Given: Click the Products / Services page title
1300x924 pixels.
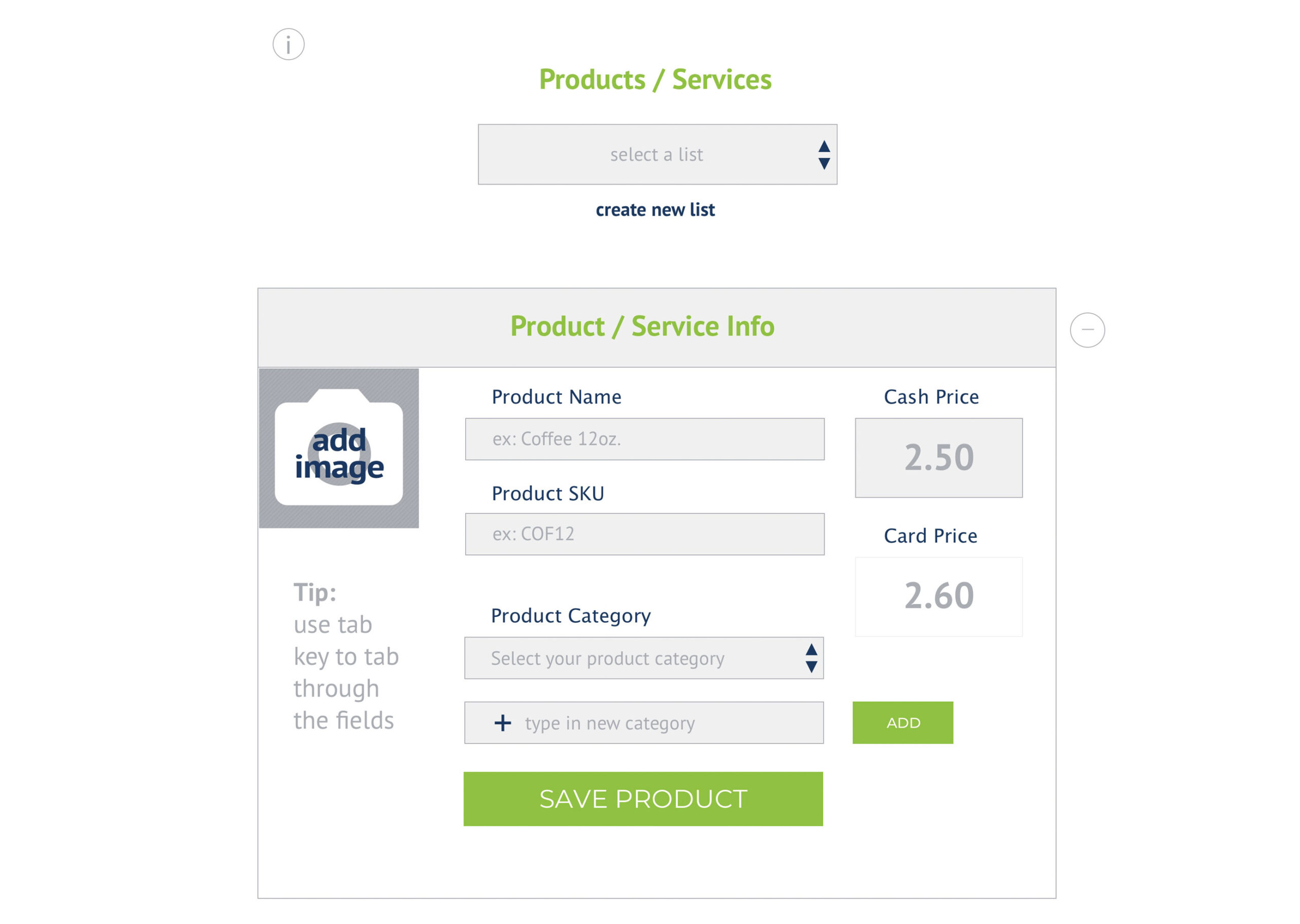Looking at the screenshot, I should pyautogui.click(x=656, y=80).
